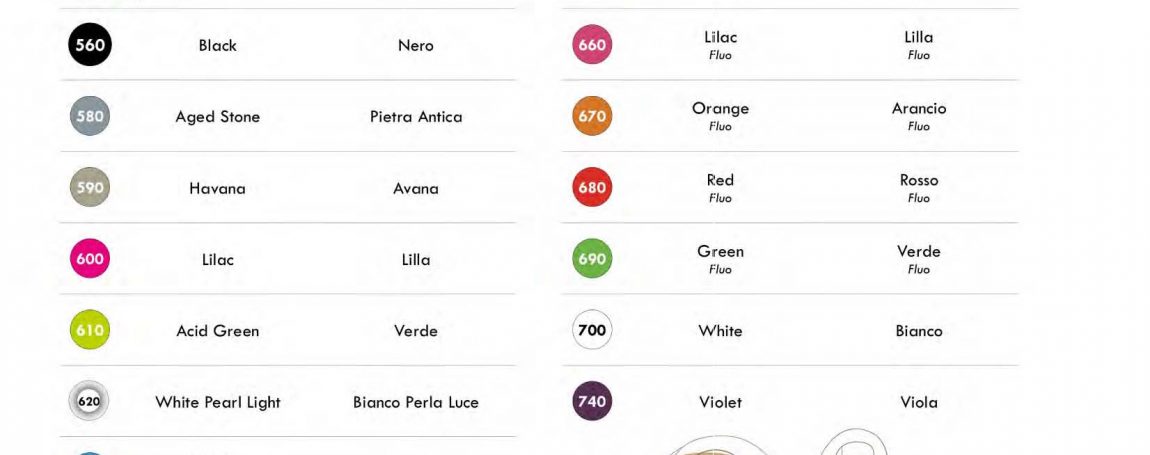Click the 620 White Pearl Light circle
The width and height of the screenshot is (1150, 455).
(89, 401)
